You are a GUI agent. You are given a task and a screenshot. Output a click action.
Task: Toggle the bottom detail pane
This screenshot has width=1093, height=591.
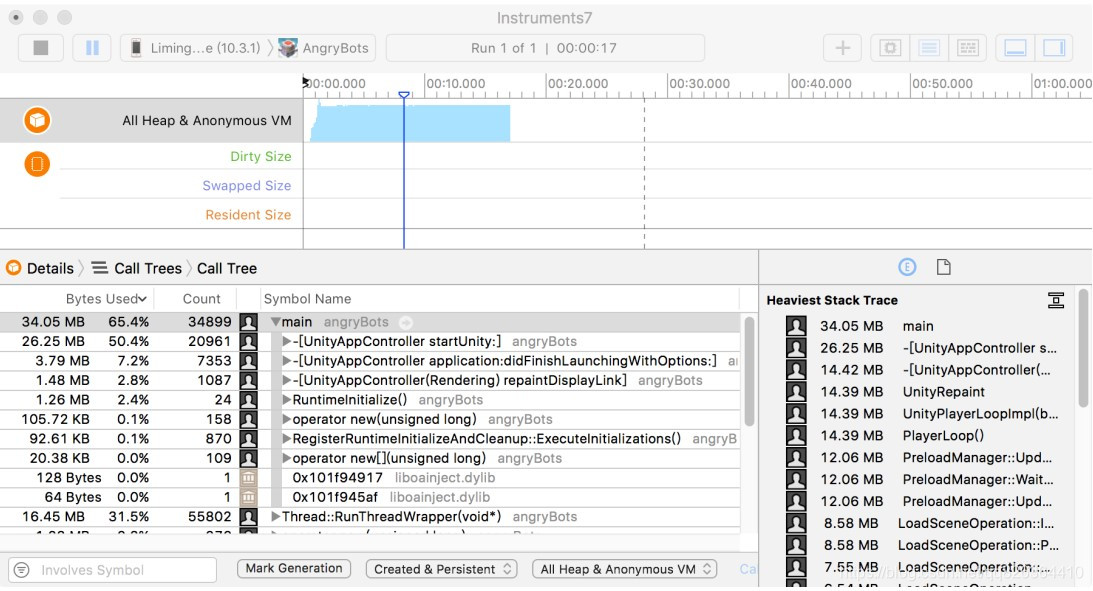[x=1015, y=47]
